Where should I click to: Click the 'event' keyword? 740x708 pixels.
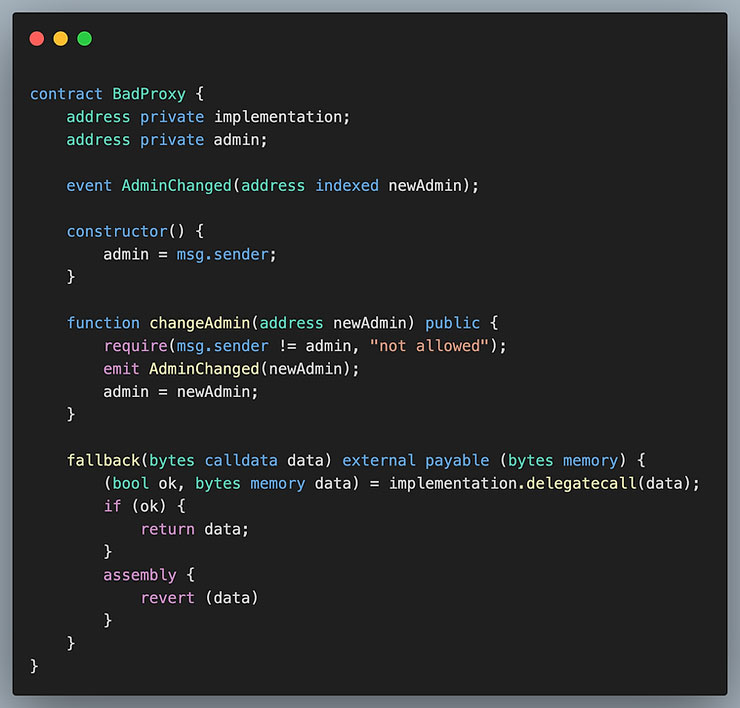pyautogui.click(x=89, y=185)
